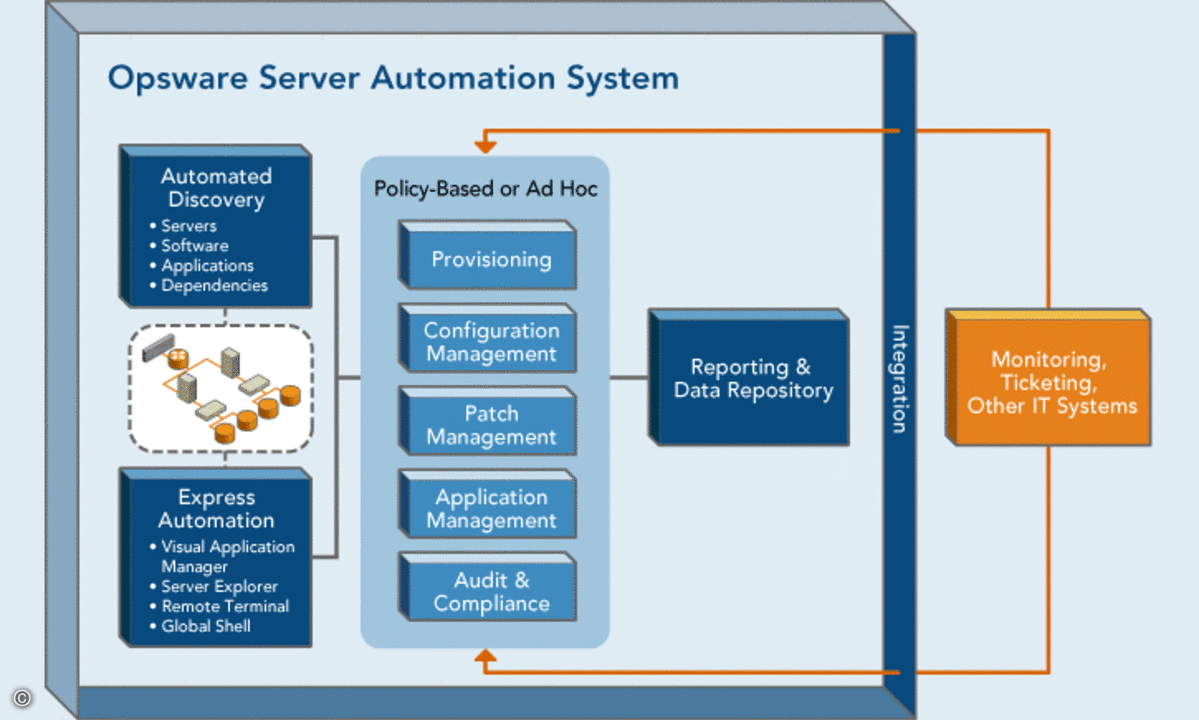This screenshot has height=720, width=1199.
Task: Click the orange arrowhead below Audit & Compliance
Action: pos(486,657)
